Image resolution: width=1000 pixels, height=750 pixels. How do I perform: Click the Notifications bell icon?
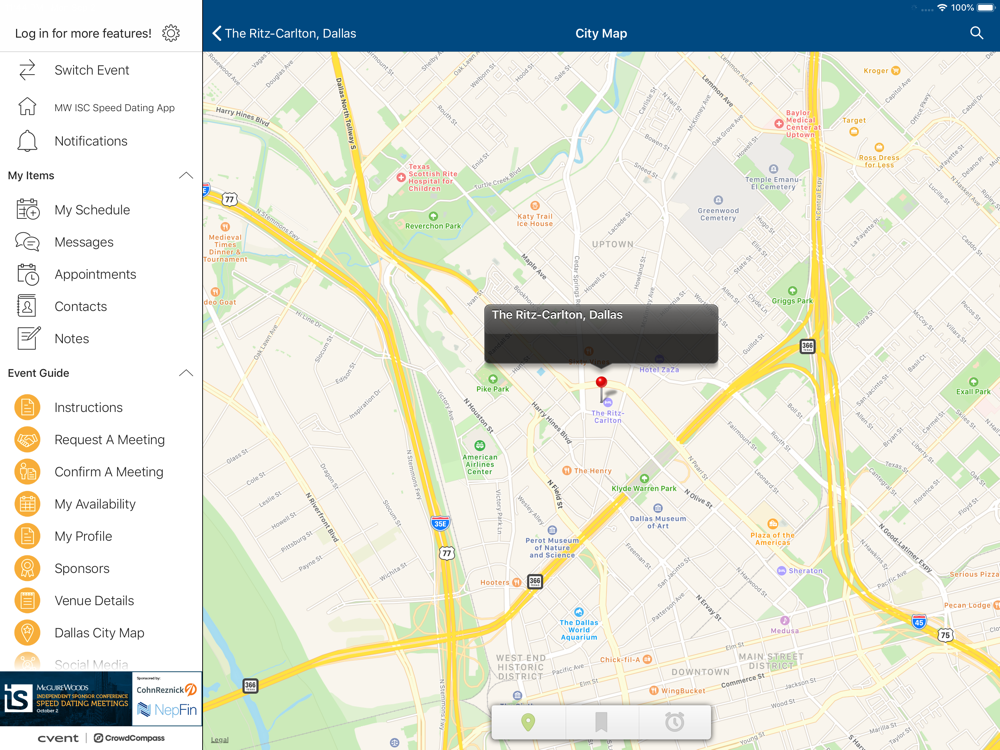[27, 141]
